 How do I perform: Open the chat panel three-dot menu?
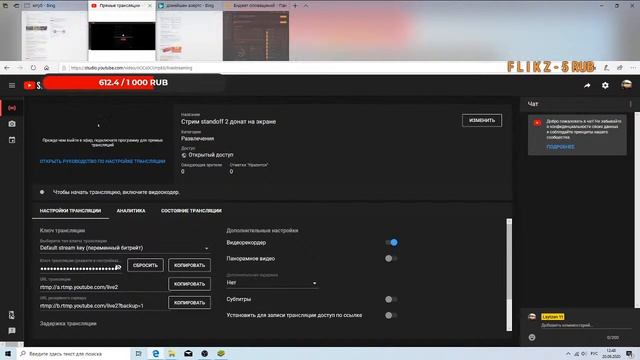pyautogui.click(x=631, y=104)
